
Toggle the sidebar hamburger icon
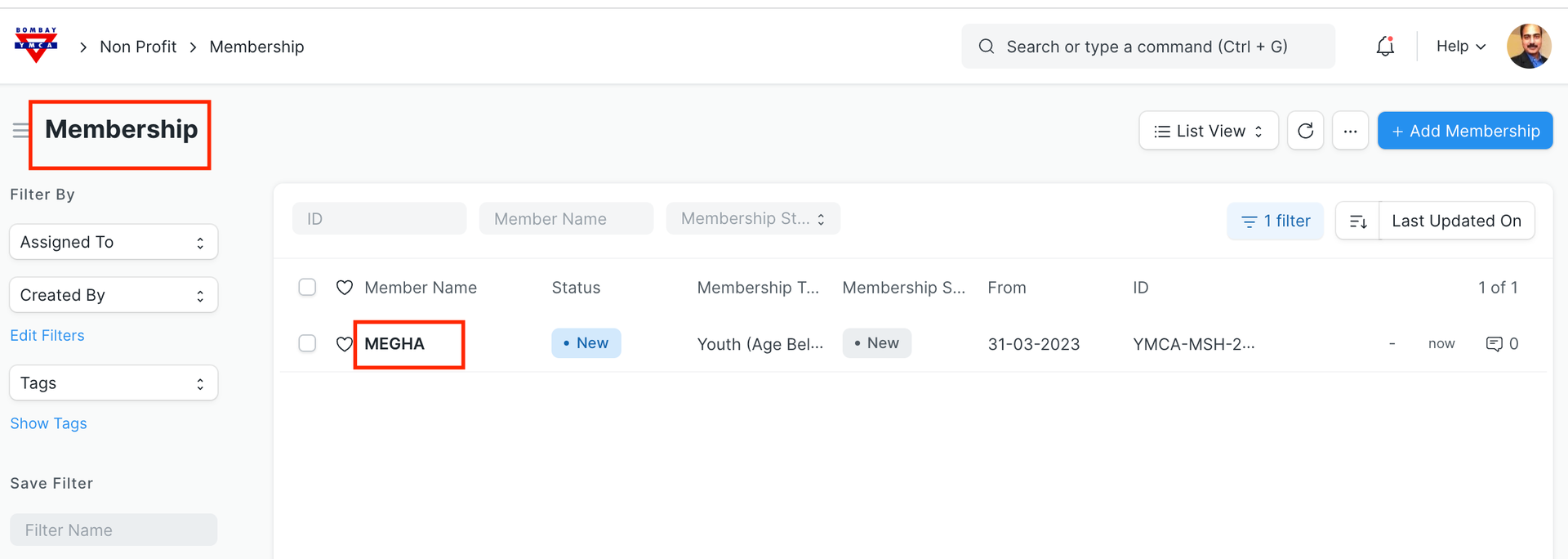click(x=20, y=131)
